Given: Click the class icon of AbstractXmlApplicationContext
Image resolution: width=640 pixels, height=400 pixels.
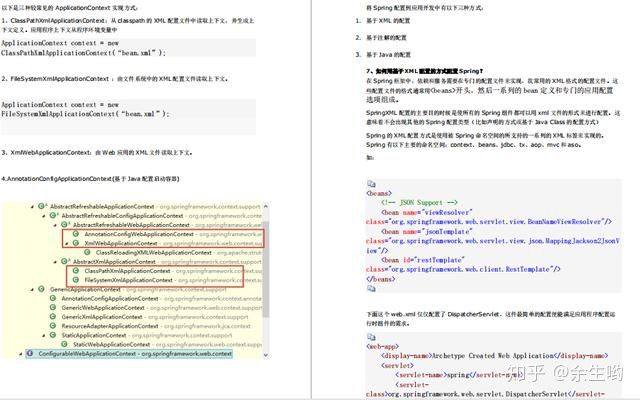Looking at the screenshot, I should [x=64, y=261].
